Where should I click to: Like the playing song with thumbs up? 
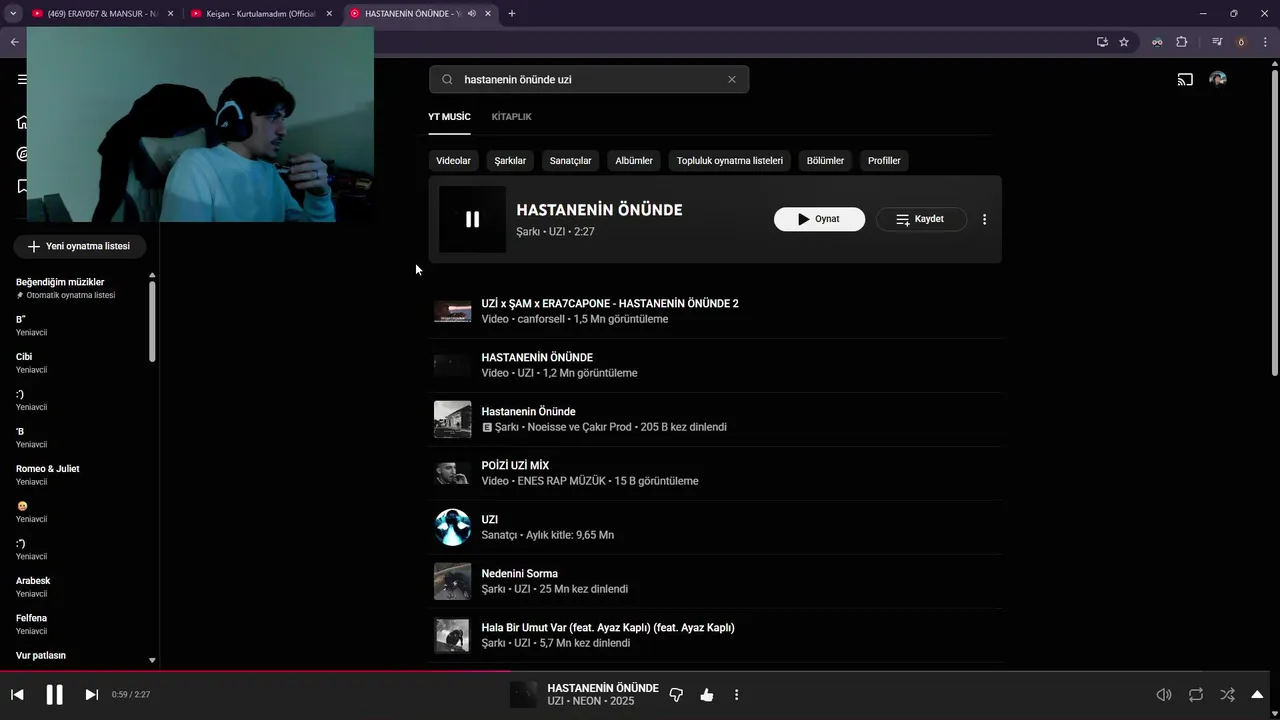click(707, 694)
